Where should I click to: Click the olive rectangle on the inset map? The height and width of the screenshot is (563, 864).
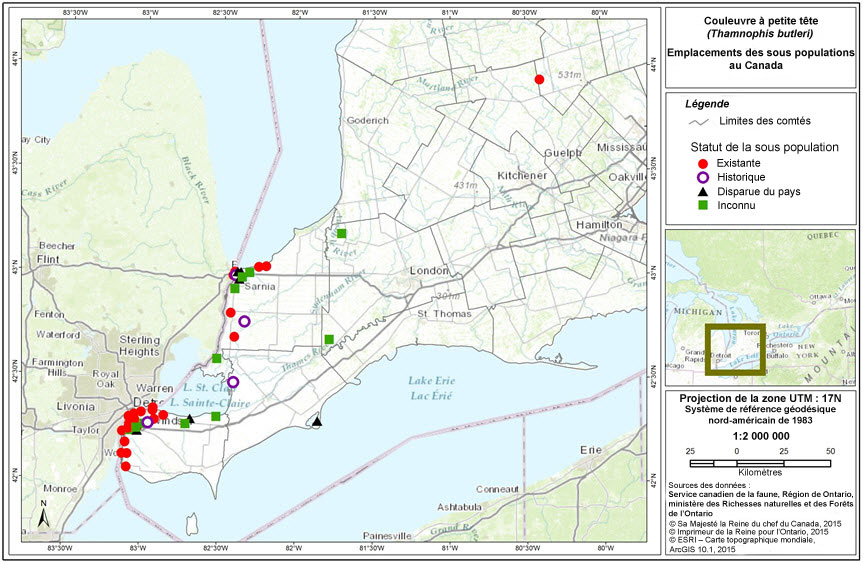coord(735,350)
